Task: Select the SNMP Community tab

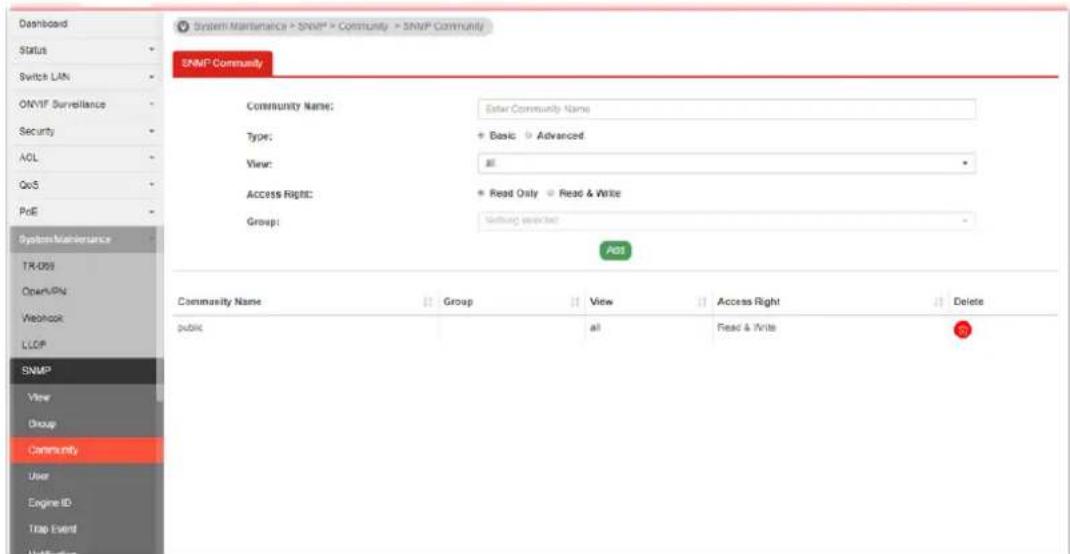Action: coord(222,64)
